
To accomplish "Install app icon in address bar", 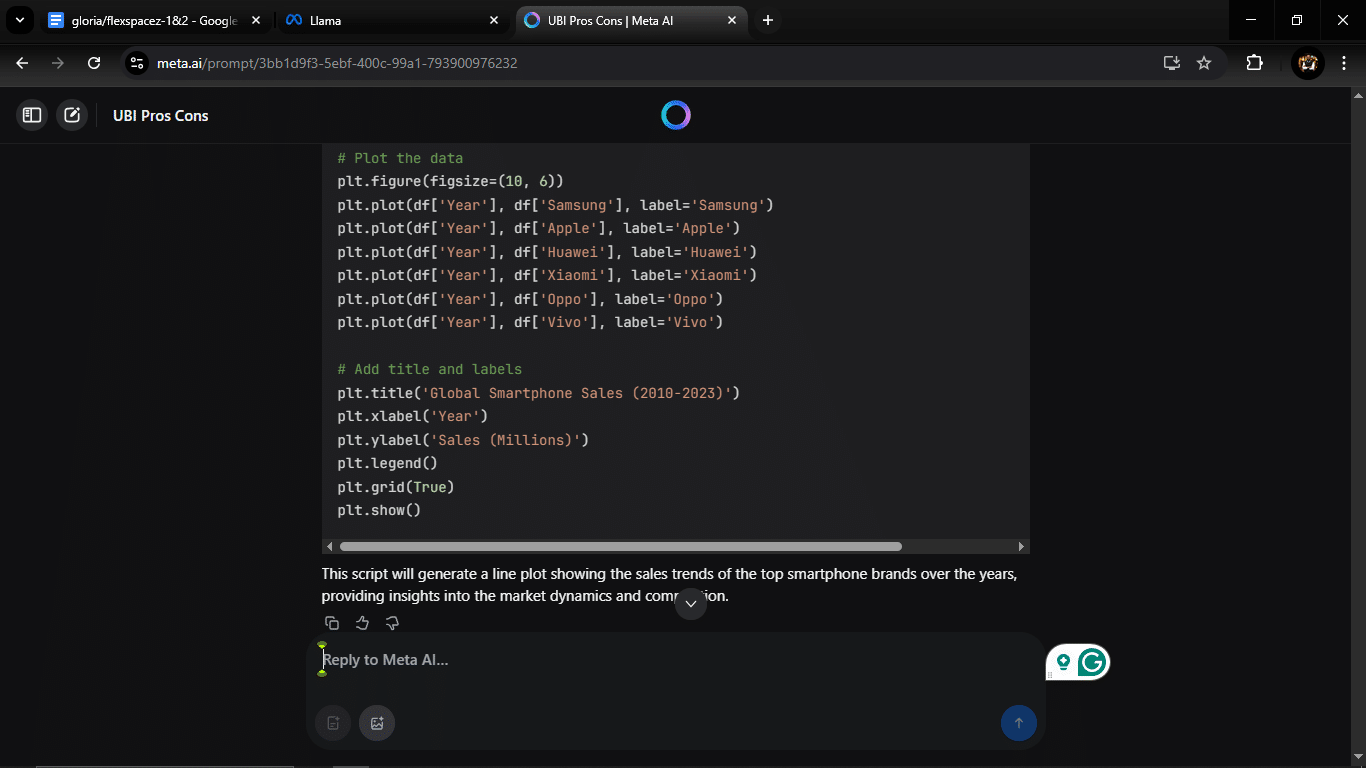I will [1172, 63].
